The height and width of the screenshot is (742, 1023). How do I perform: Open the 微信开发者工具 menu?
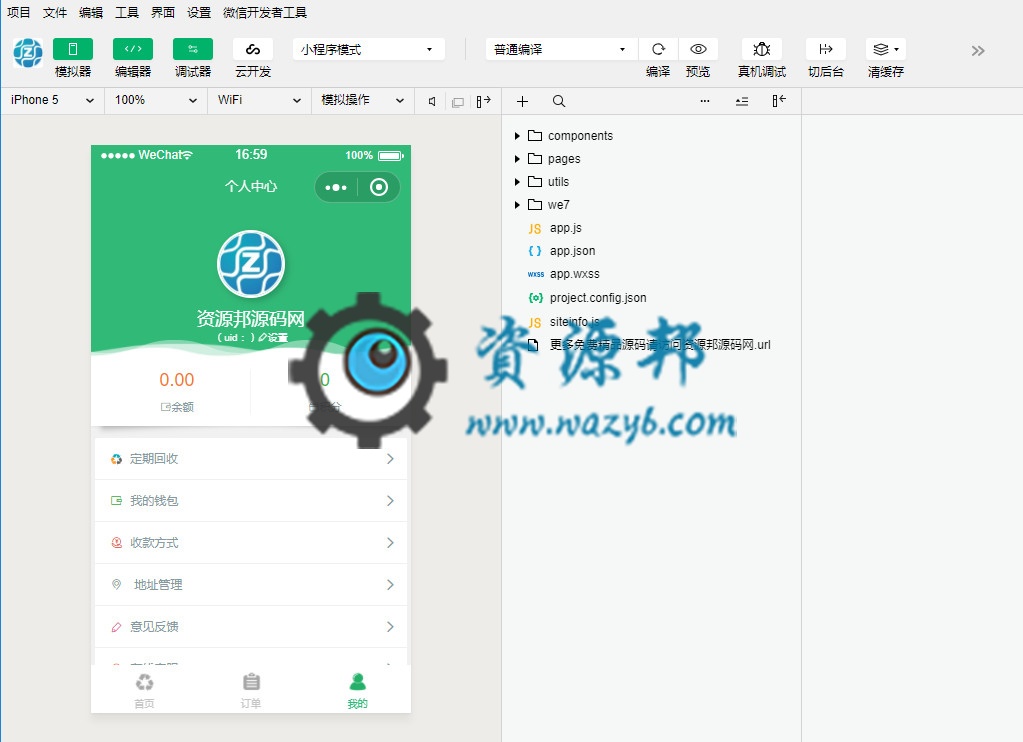tap(264, 12)
